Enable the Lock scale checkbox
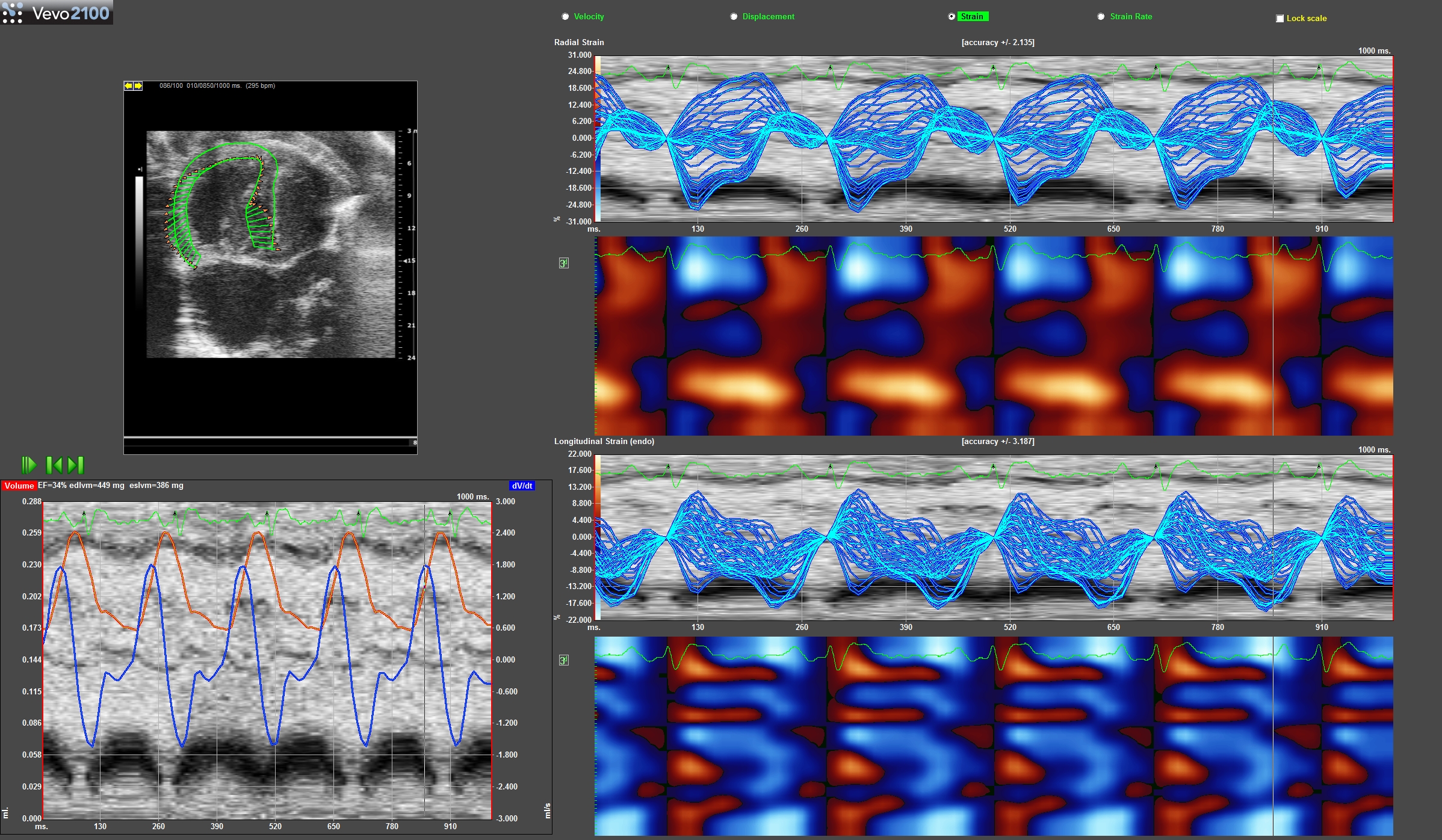The image size is (1442, 840). tap(1280, 19)
